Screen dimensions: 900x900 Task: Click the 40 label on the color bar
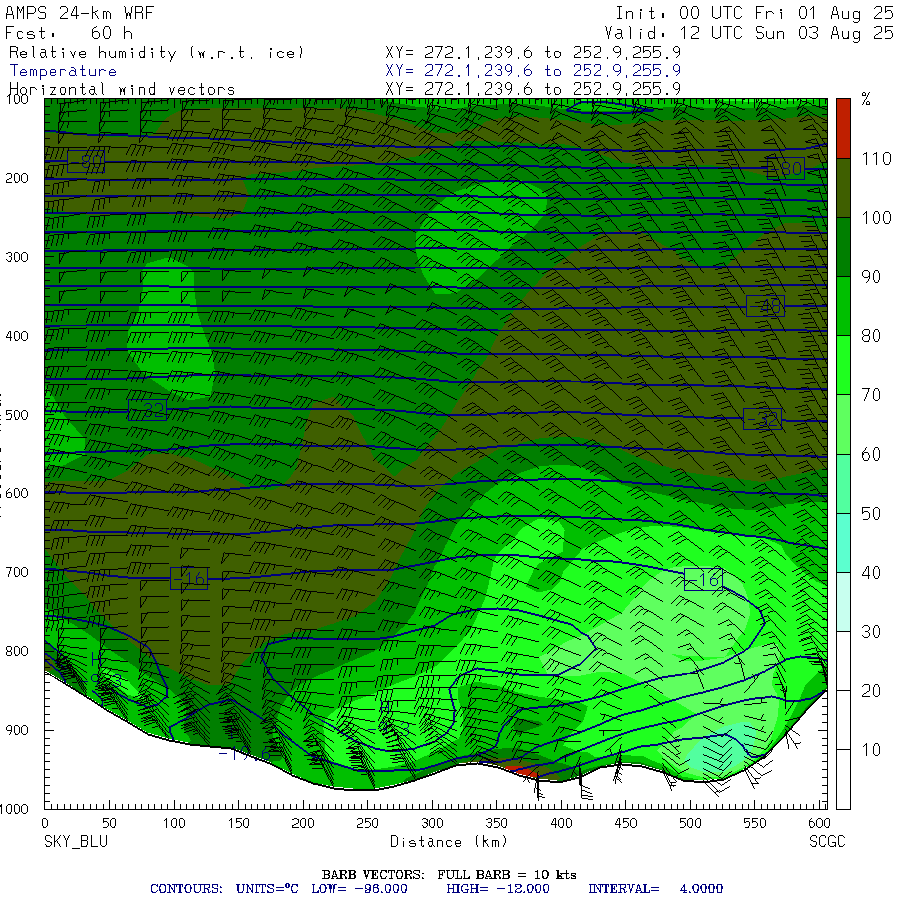point(871,572)
